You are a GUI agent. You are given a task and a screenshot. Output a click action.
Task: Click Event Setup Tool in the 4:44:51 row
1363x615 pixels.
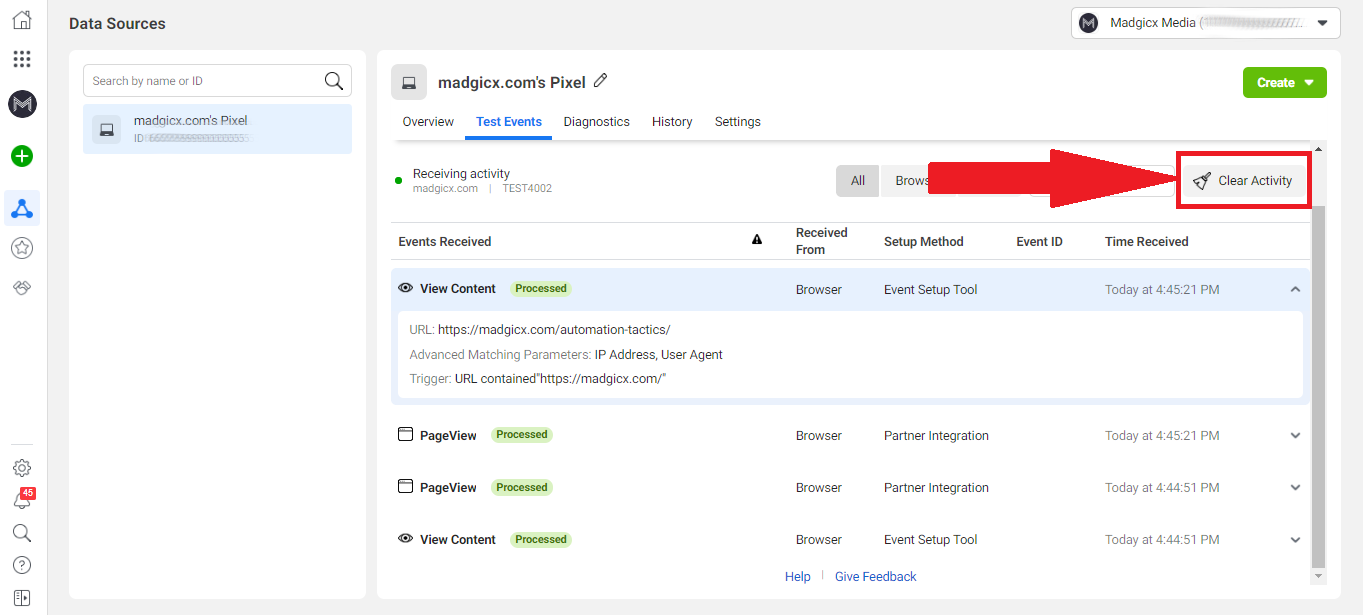pyautogui.click(x=931, y=540)
